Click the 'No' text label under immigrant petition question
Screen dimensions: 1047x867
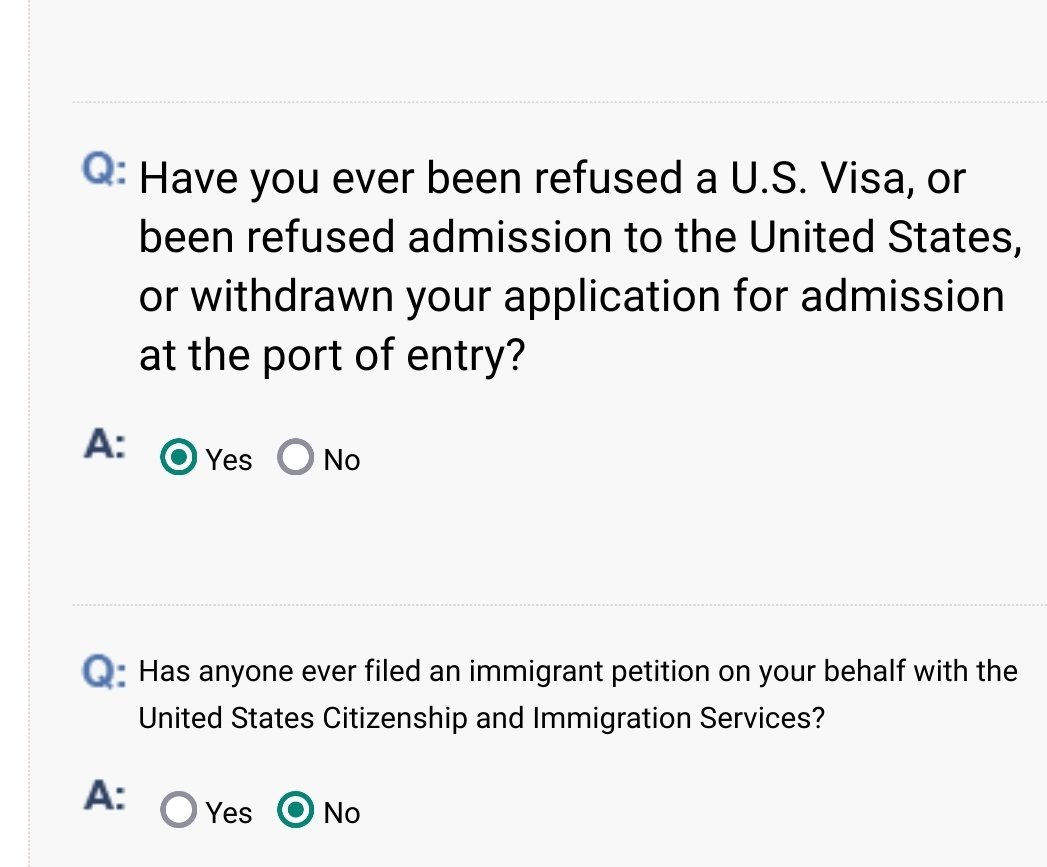coord(342,812)
